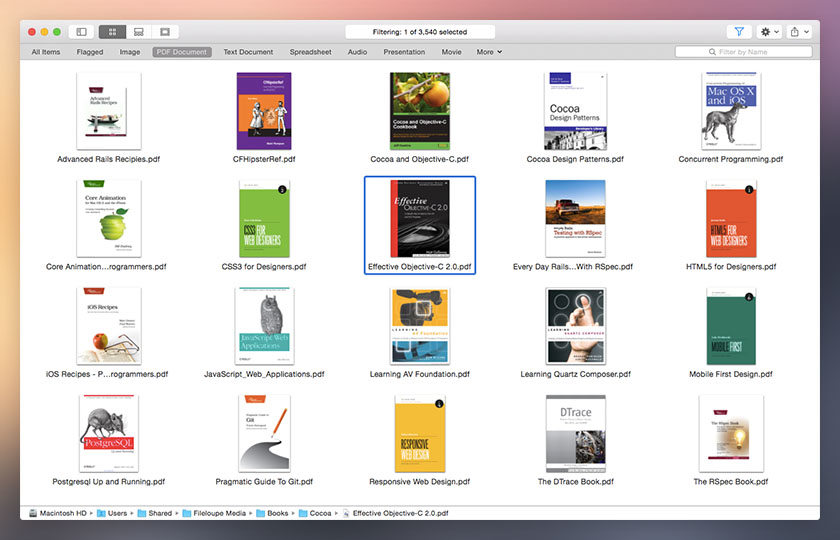Click Fileloupe Media folder in path bar
The height and width of the screenshot is (540, 840).
tap(215, 513)
